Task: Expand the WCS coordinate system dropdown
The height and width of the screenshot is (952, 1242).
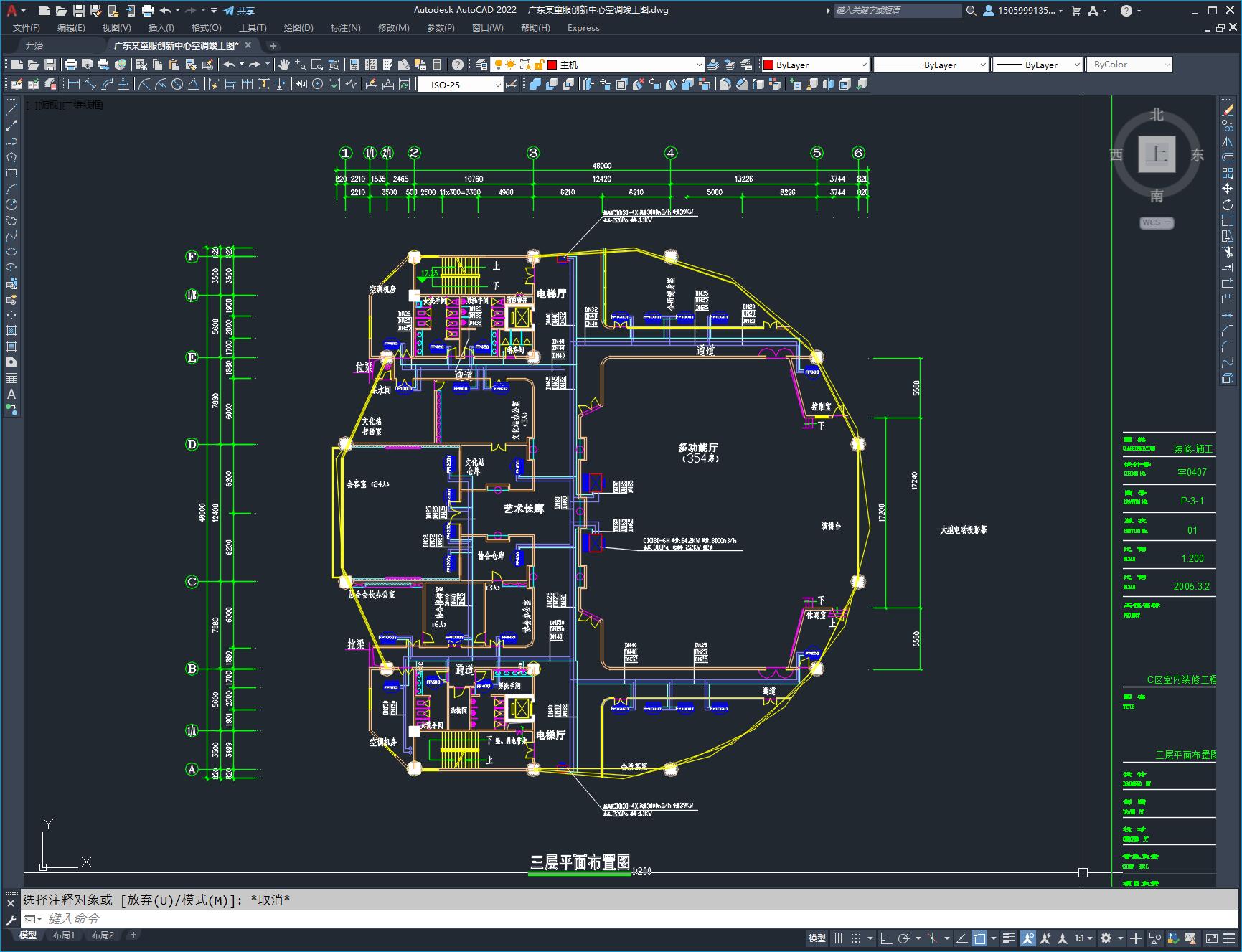Action: point(1156,222)
